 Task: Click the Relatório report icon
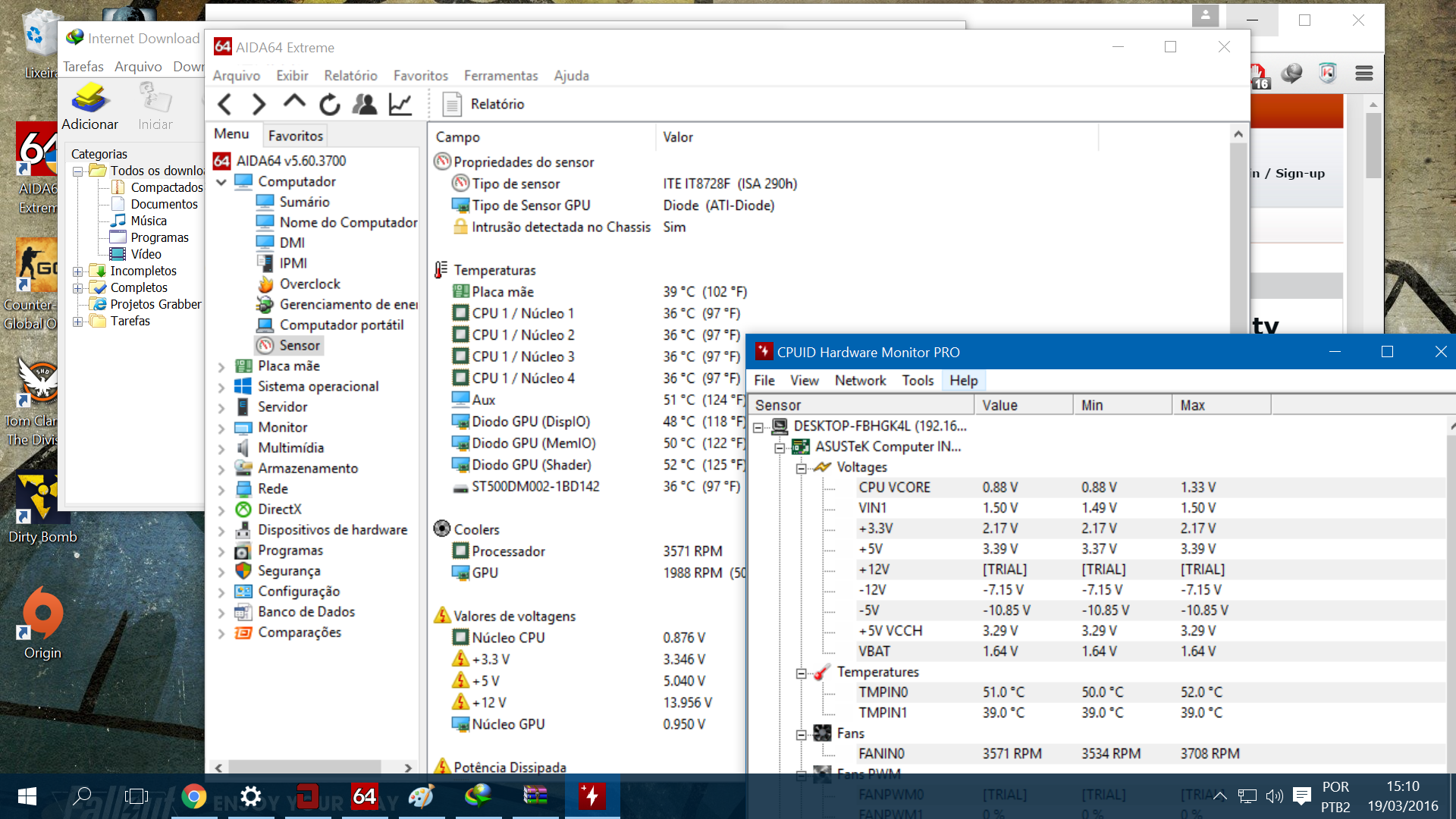coord(452,104)
